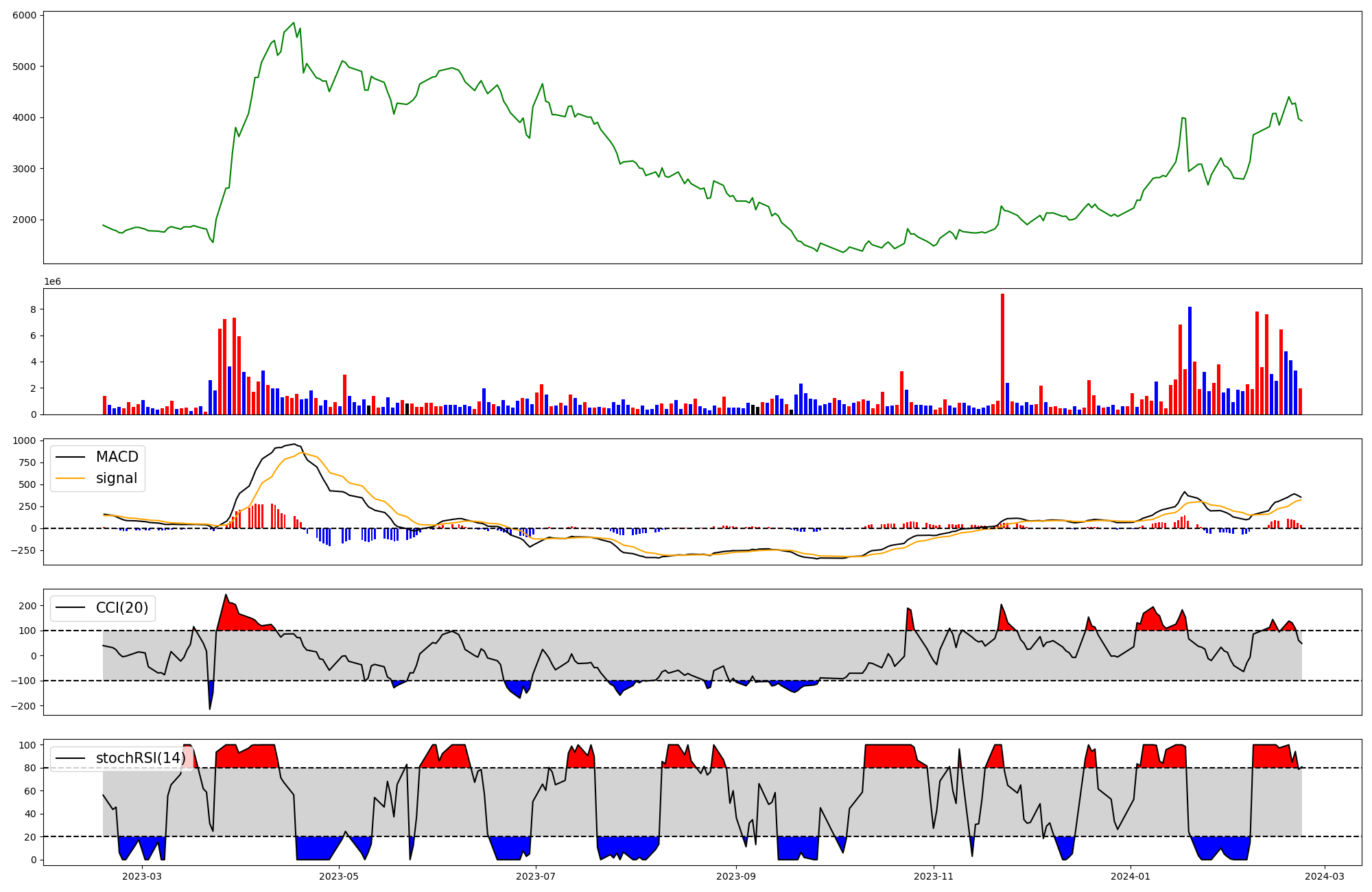Select the stochRSI(14) legend entry

tap(140, 758)
